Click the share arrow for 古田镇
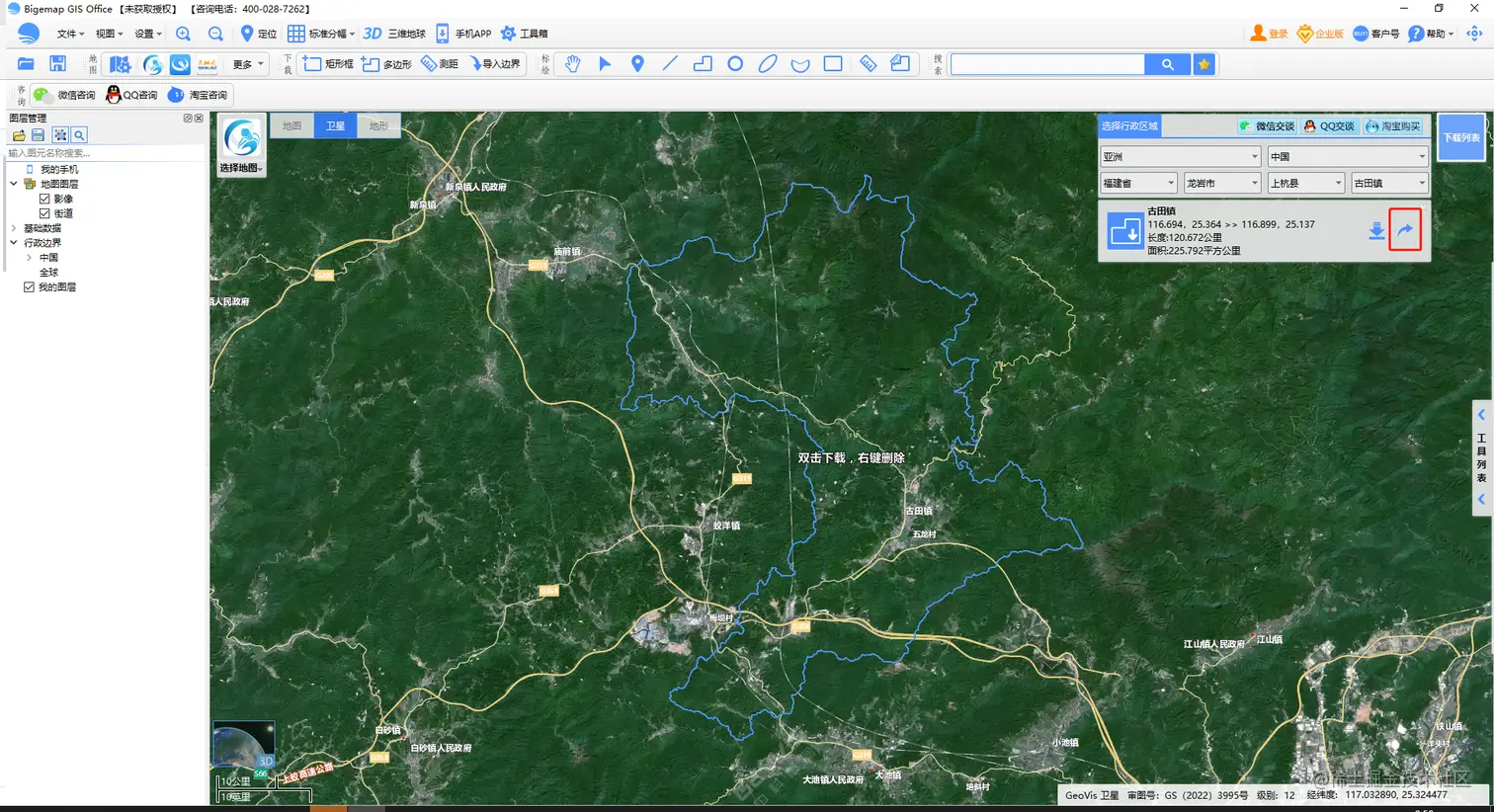1494x812 pixels. 1405,230
